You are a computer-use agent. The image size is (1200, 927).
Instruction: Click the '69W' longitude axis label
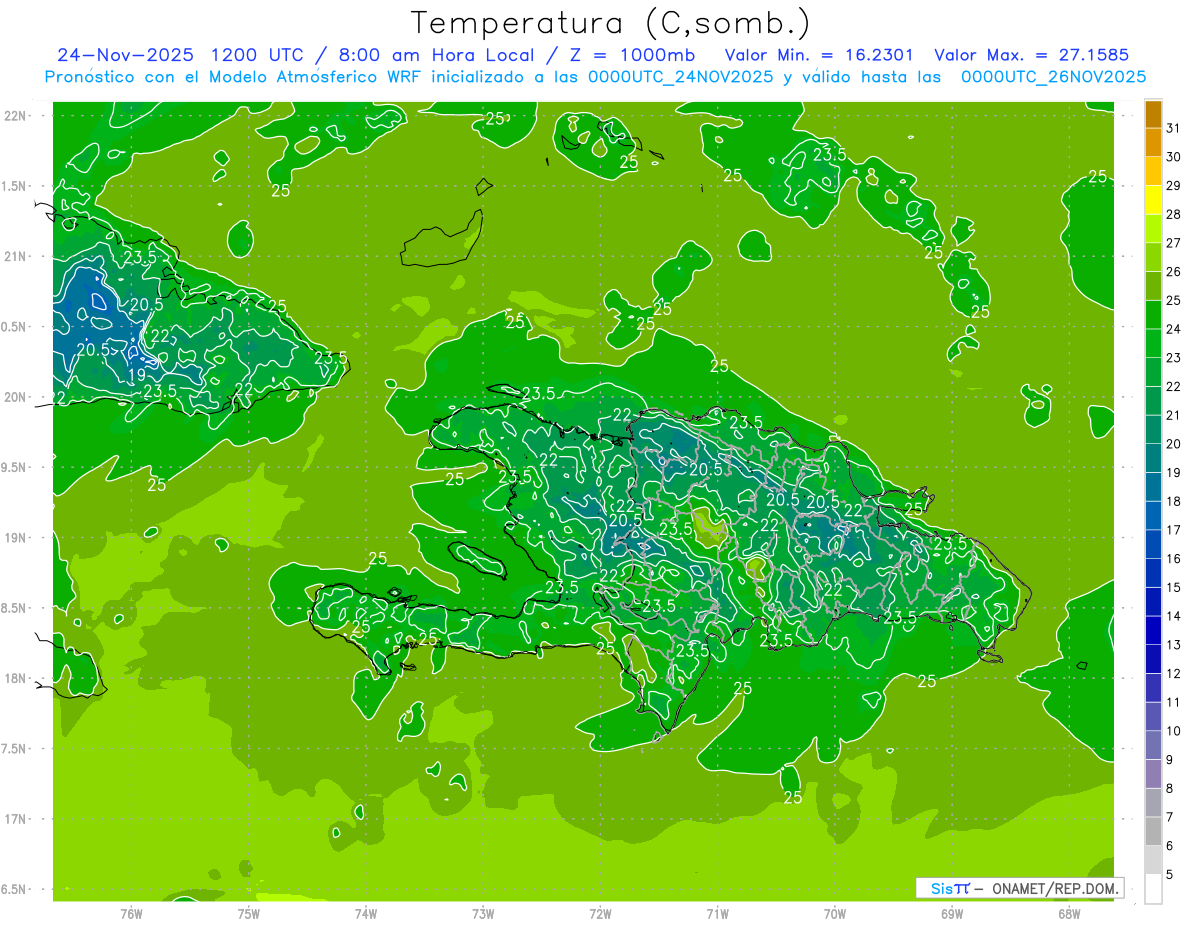952,914
